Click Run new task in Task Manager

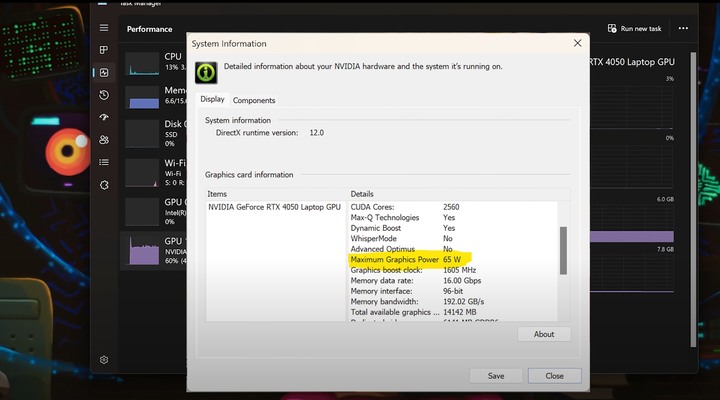[x=635, y=28]
